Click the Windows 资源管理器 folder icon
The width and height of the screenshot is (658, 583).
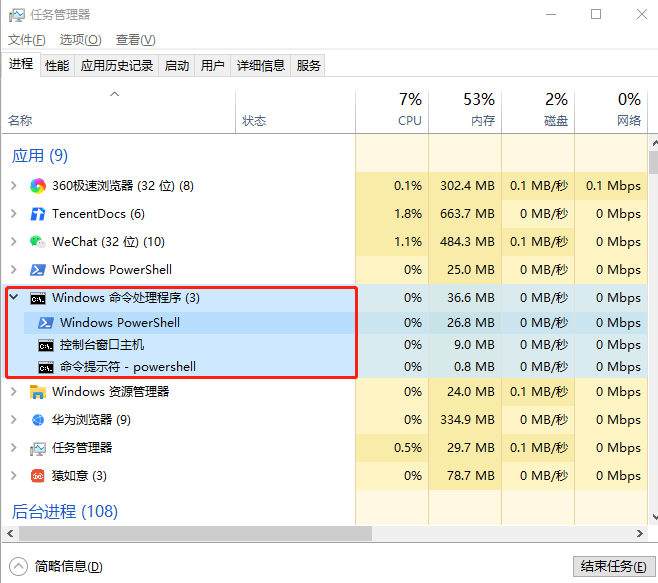(x=38, y=392)
